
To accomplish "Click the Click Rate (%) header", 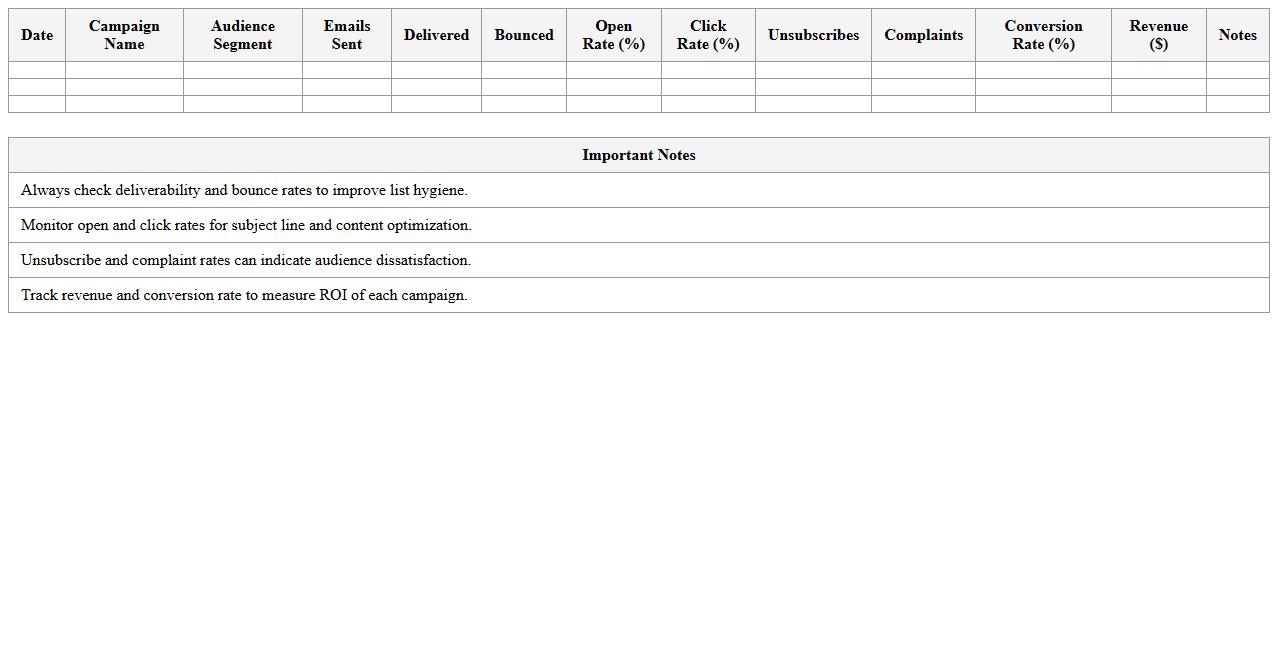I will (708, 35).
